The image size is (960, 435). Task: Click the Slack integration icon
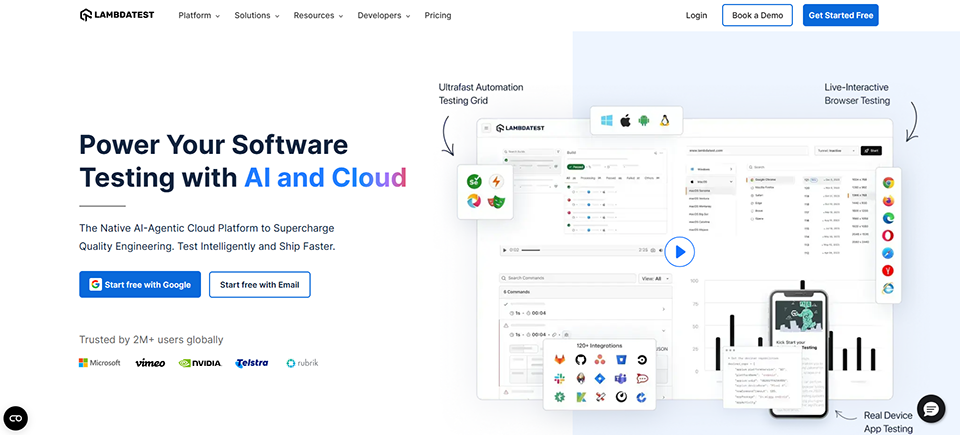(560, 379)
